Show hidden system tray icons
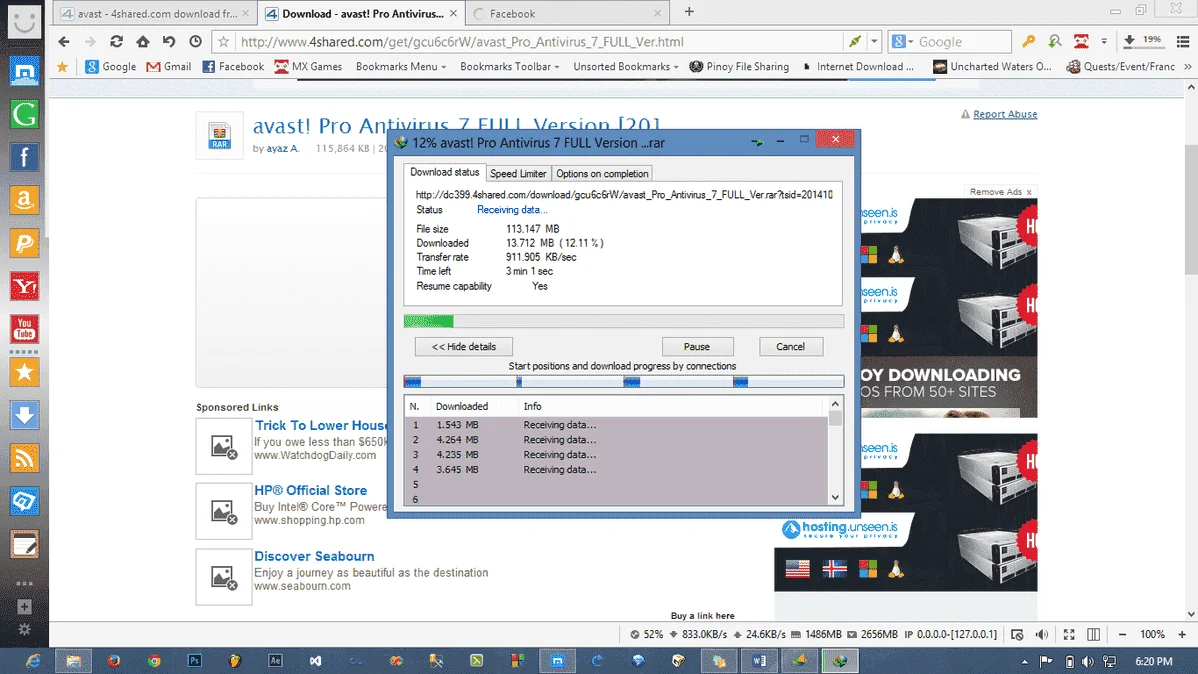The width and height of the screenshot is (1198, 674). [1025, 662]
